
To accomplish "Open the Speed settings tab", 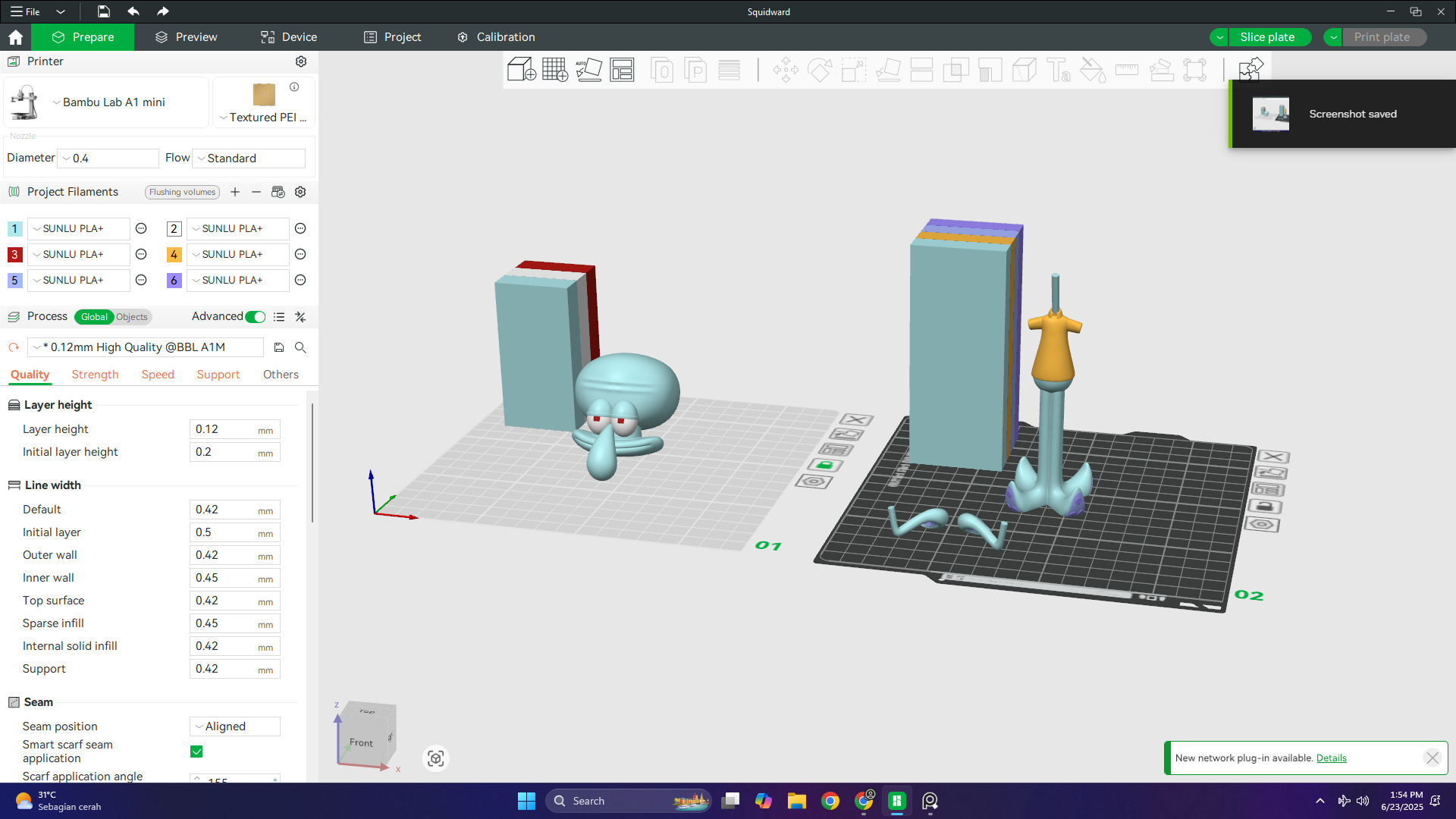I will point(158,375).
